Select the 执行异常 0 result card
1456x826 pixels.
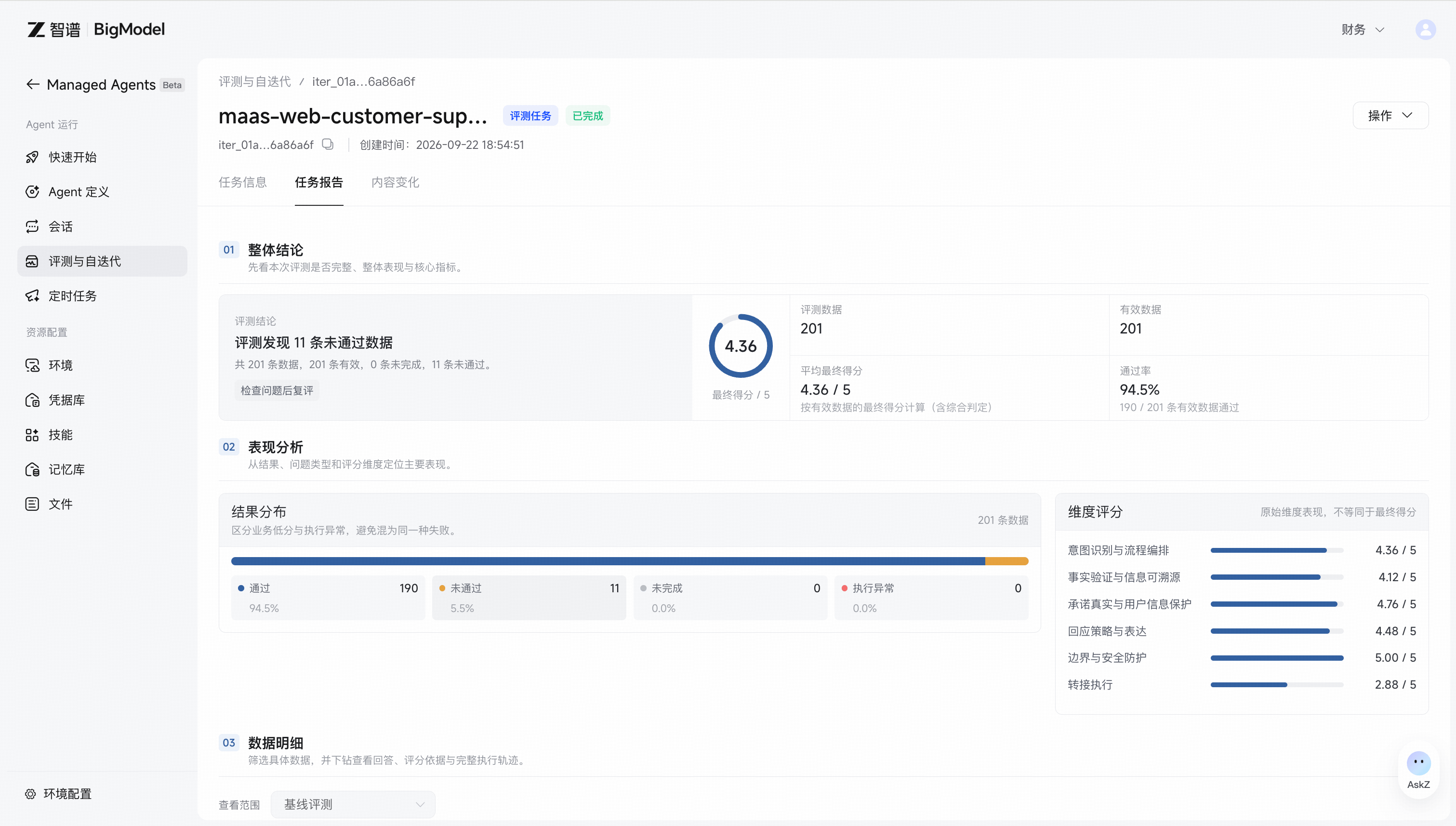click(931, 598)
